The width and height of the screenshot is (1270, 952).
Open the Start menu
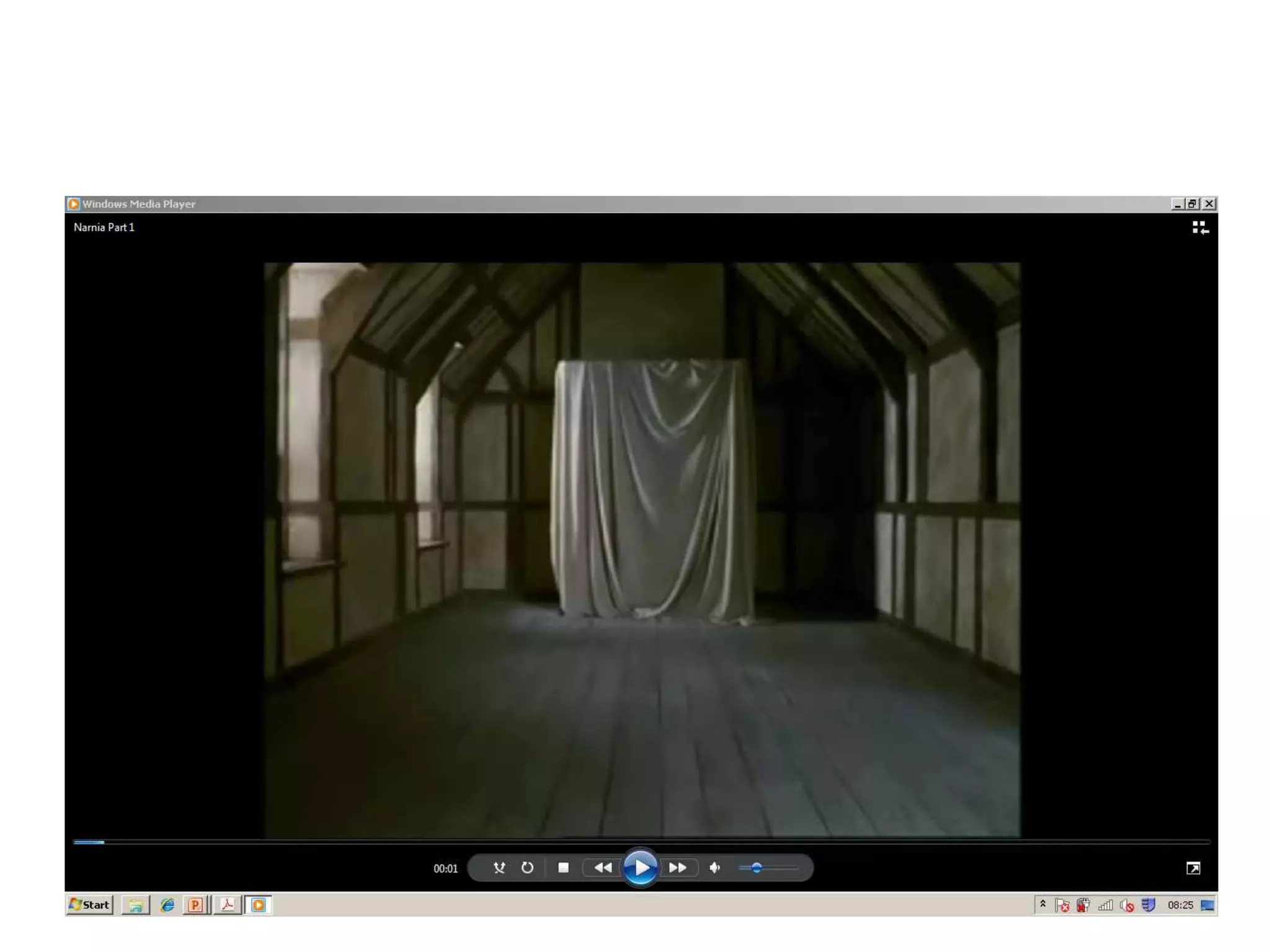pos(90,905)
